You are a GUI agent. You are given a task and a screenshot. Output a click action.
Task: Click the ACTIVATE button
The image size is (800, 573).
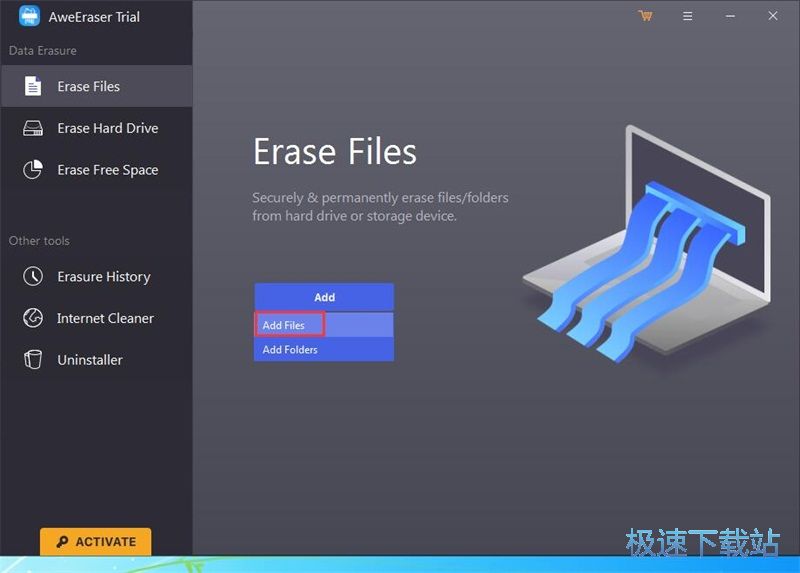tap(95, 541)
